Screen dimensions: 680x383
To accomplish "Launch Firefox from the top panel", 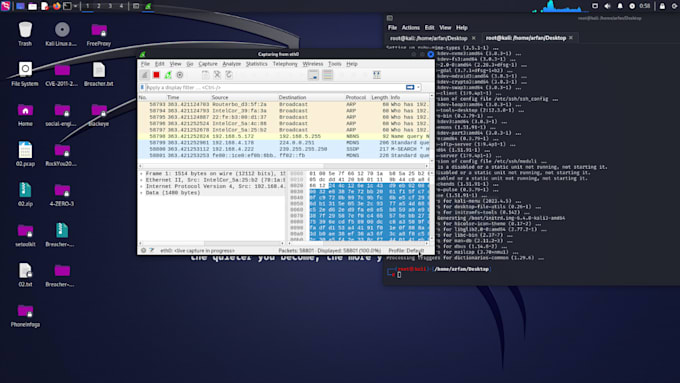I will tap(56, 6).
